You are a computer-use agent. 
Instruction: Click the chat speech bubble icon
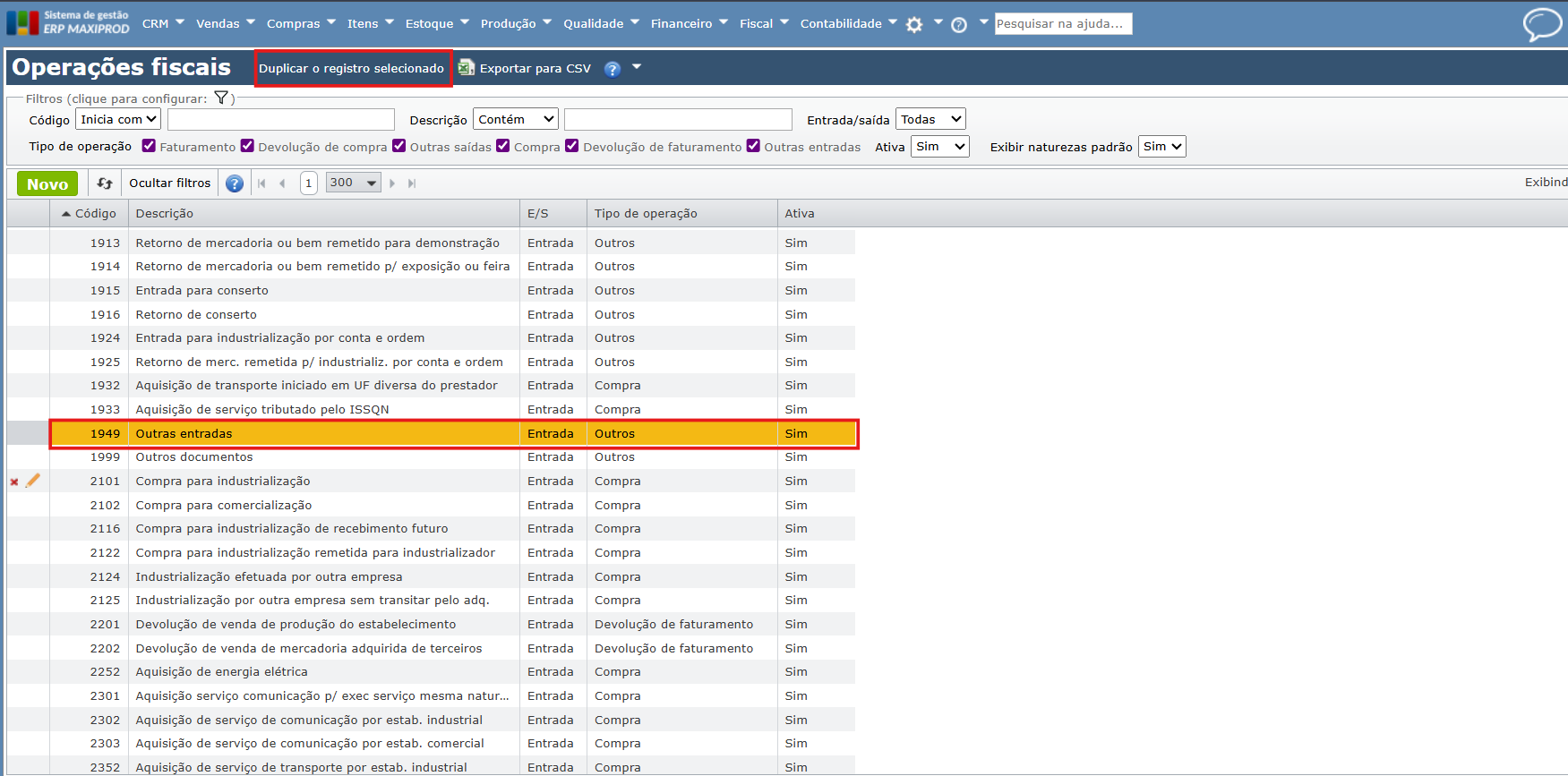[1542, 24]
